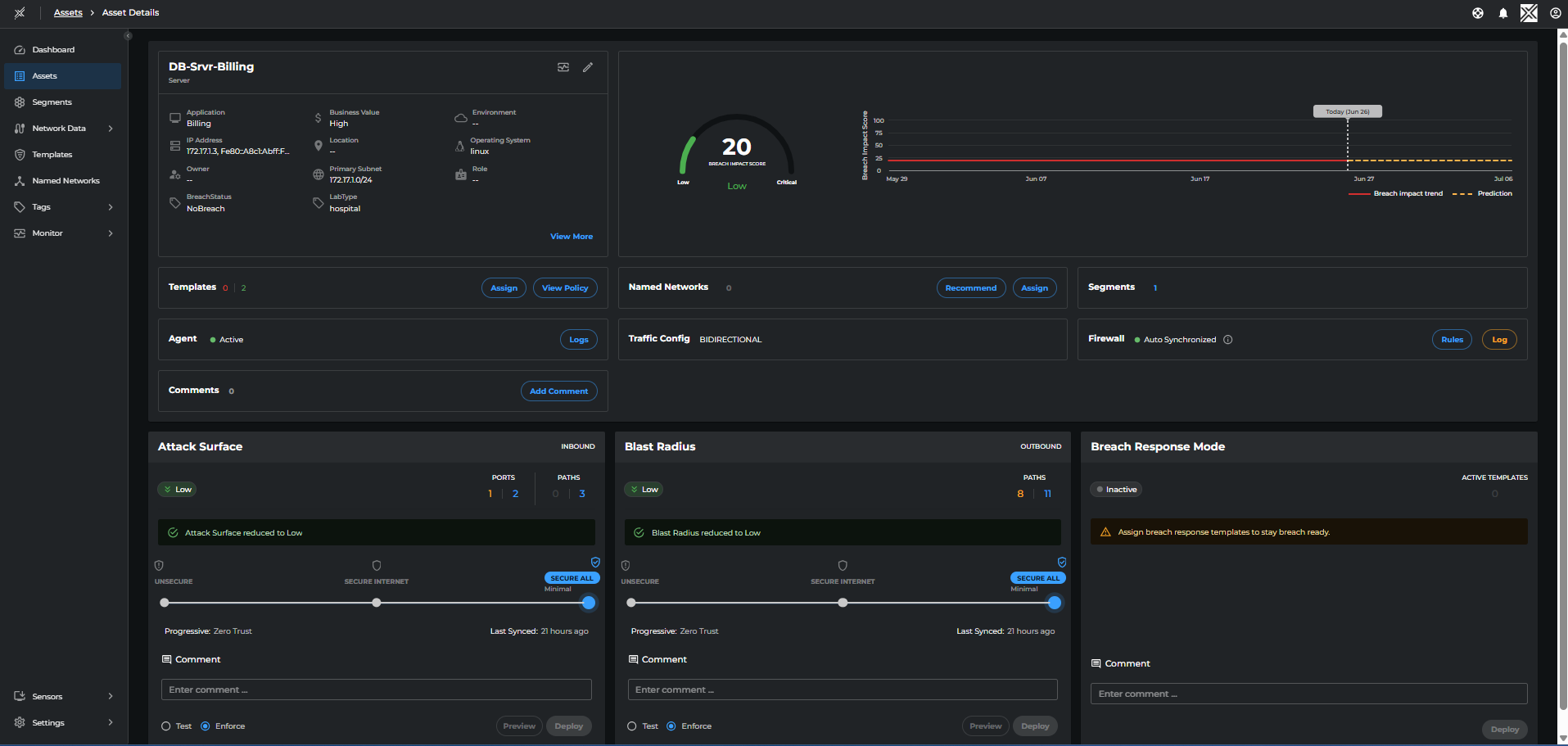
Task: Click the Firewall info icon
Action: [x=1228, y=340]
